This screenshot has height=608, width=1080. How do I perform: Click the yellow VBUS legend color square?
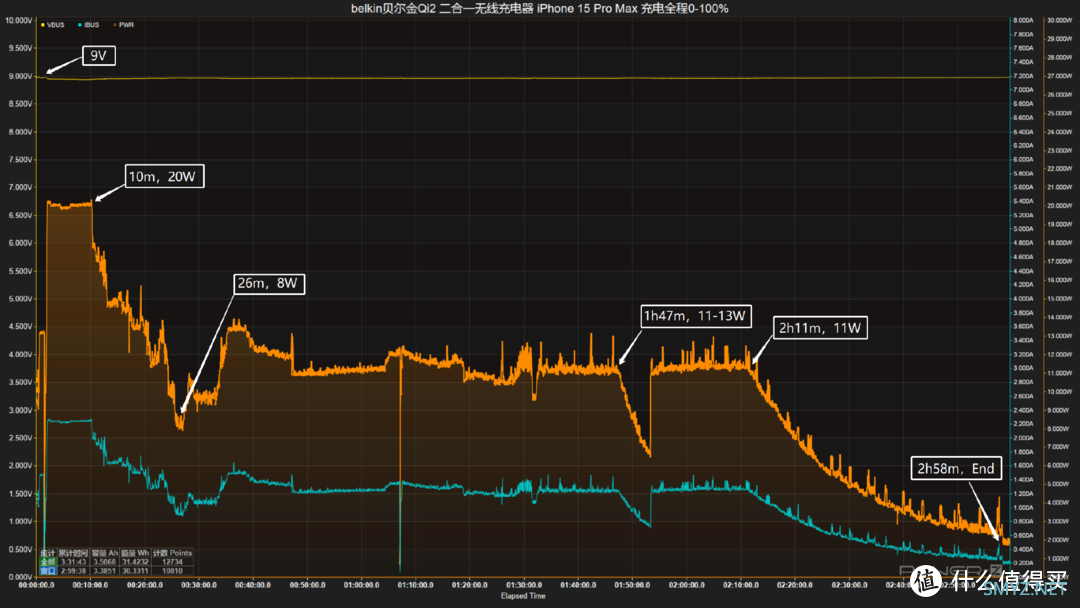43,25
